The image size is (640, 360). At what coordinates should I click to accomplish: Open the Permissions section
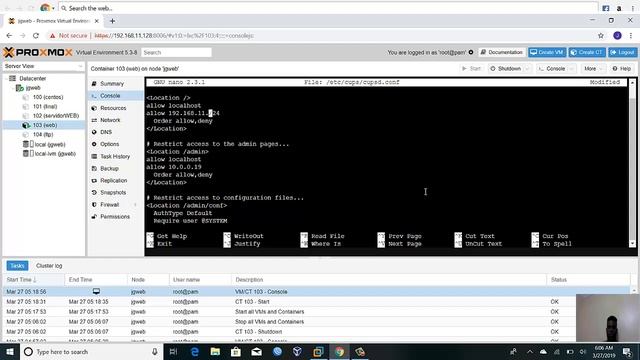115,217
